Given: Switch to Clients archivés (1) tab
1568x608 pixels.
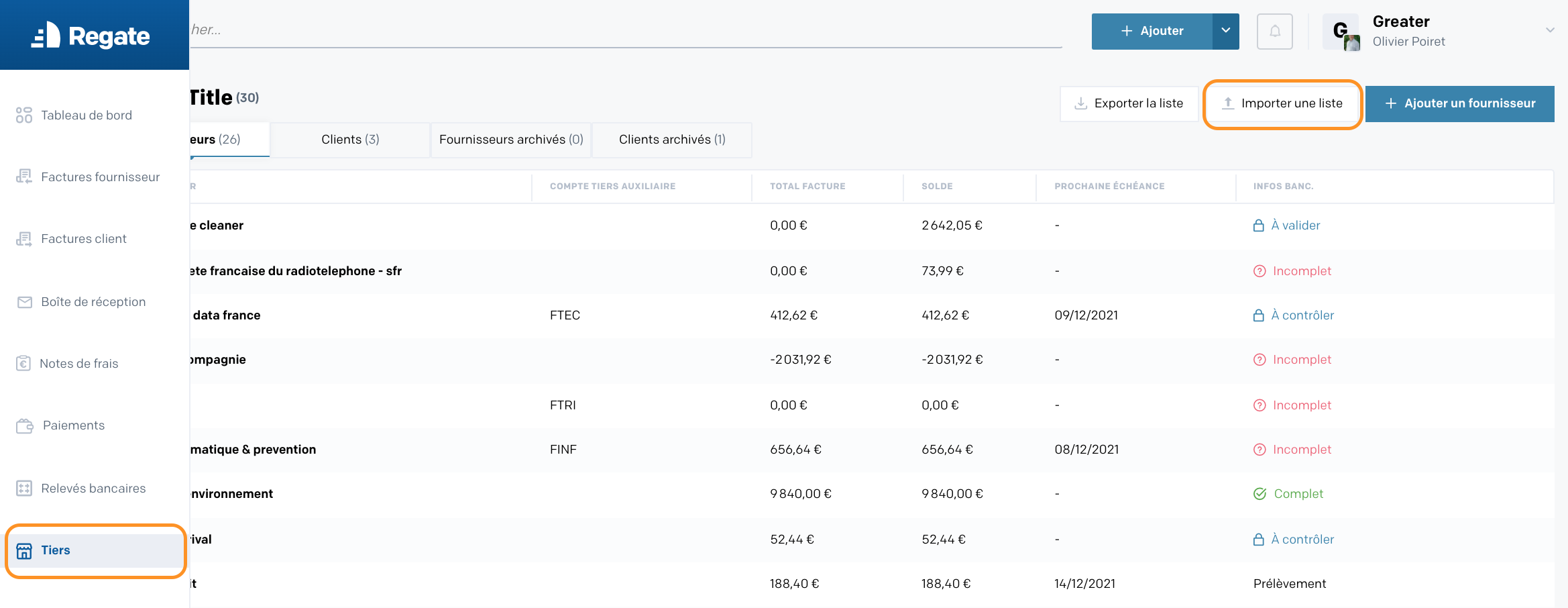Looking at the screenshot, I should coord(672,140).
